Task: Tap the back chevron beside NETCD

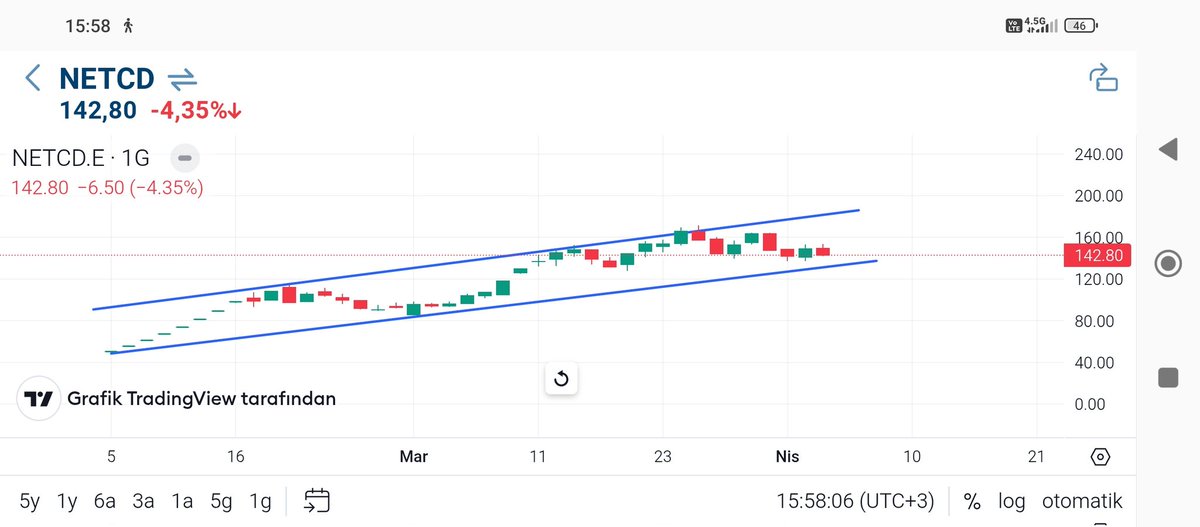Action: click(x=33, y=78)
